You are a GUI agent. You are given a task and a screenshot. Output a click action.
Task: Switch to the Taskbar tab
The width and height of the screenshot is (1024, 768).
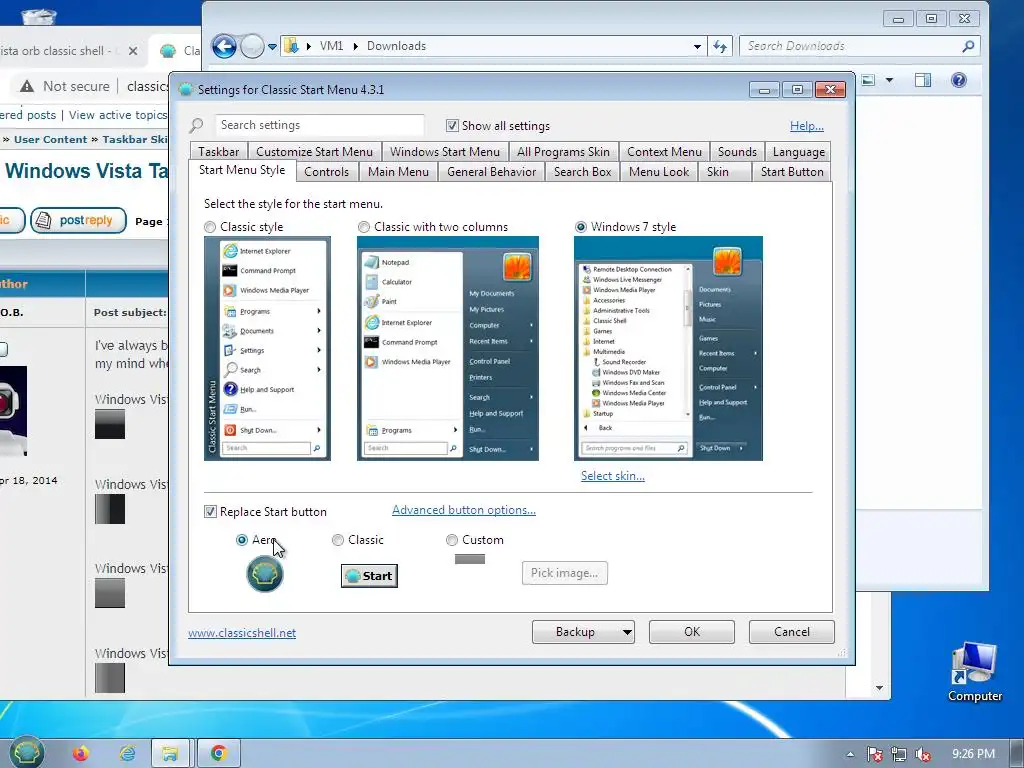click(x=218, y=152)
